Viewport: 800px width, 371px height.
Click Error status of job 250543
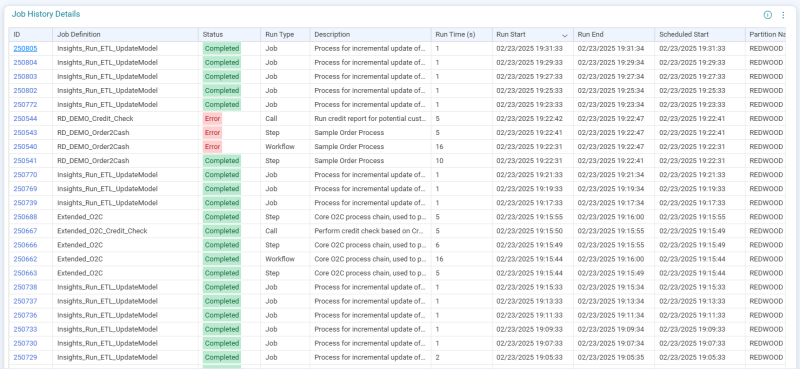(212, 133)
